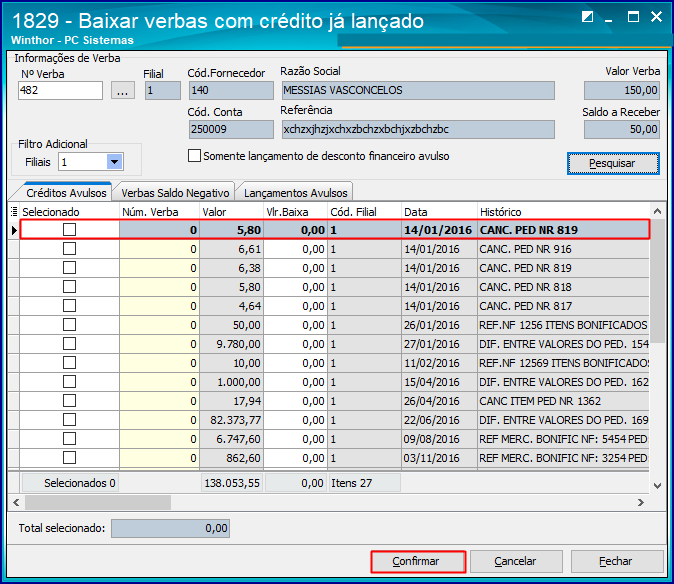The width and height of the screenshot is (674, 584).
Task: Click the Confirmar button
Action: point(418,561)
